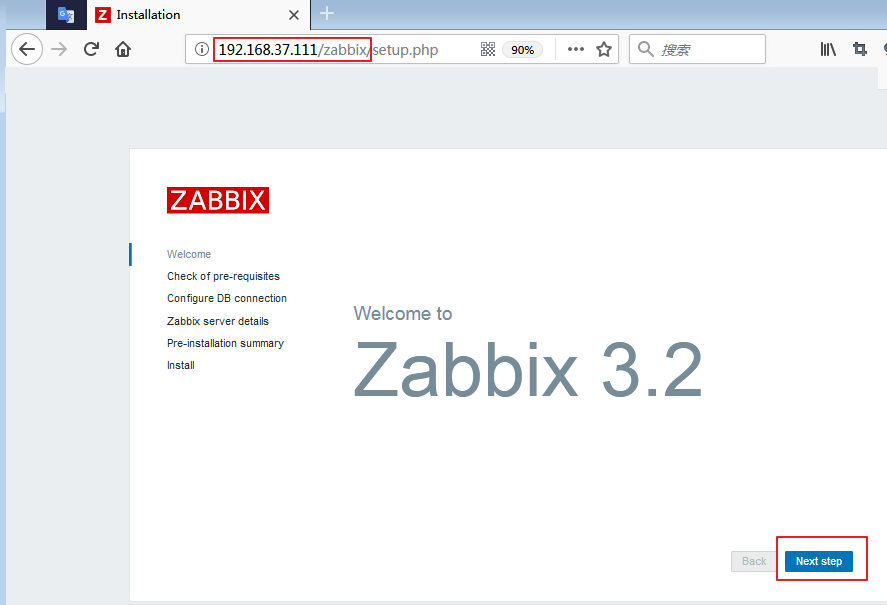
Task: Open the library bookshelf icon
Action: 828,49
